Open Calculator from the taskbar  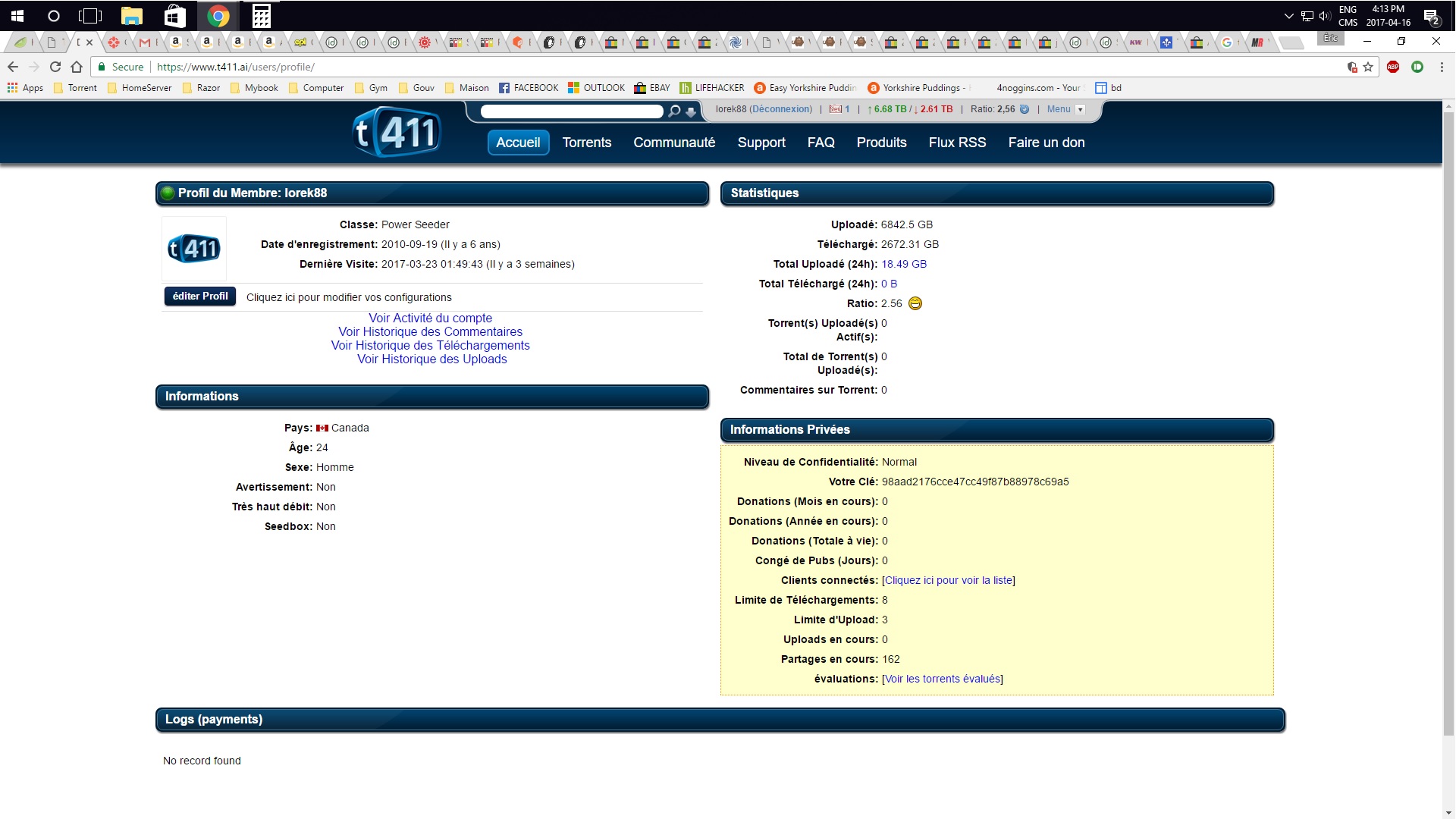coord(261,16)
